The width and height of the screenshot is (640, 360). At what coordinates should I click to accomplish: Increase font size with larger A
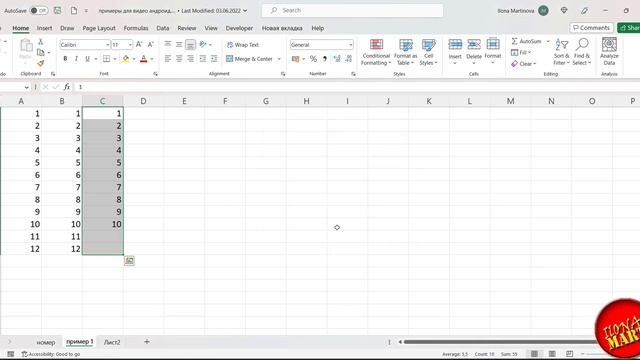coord(139,44)
